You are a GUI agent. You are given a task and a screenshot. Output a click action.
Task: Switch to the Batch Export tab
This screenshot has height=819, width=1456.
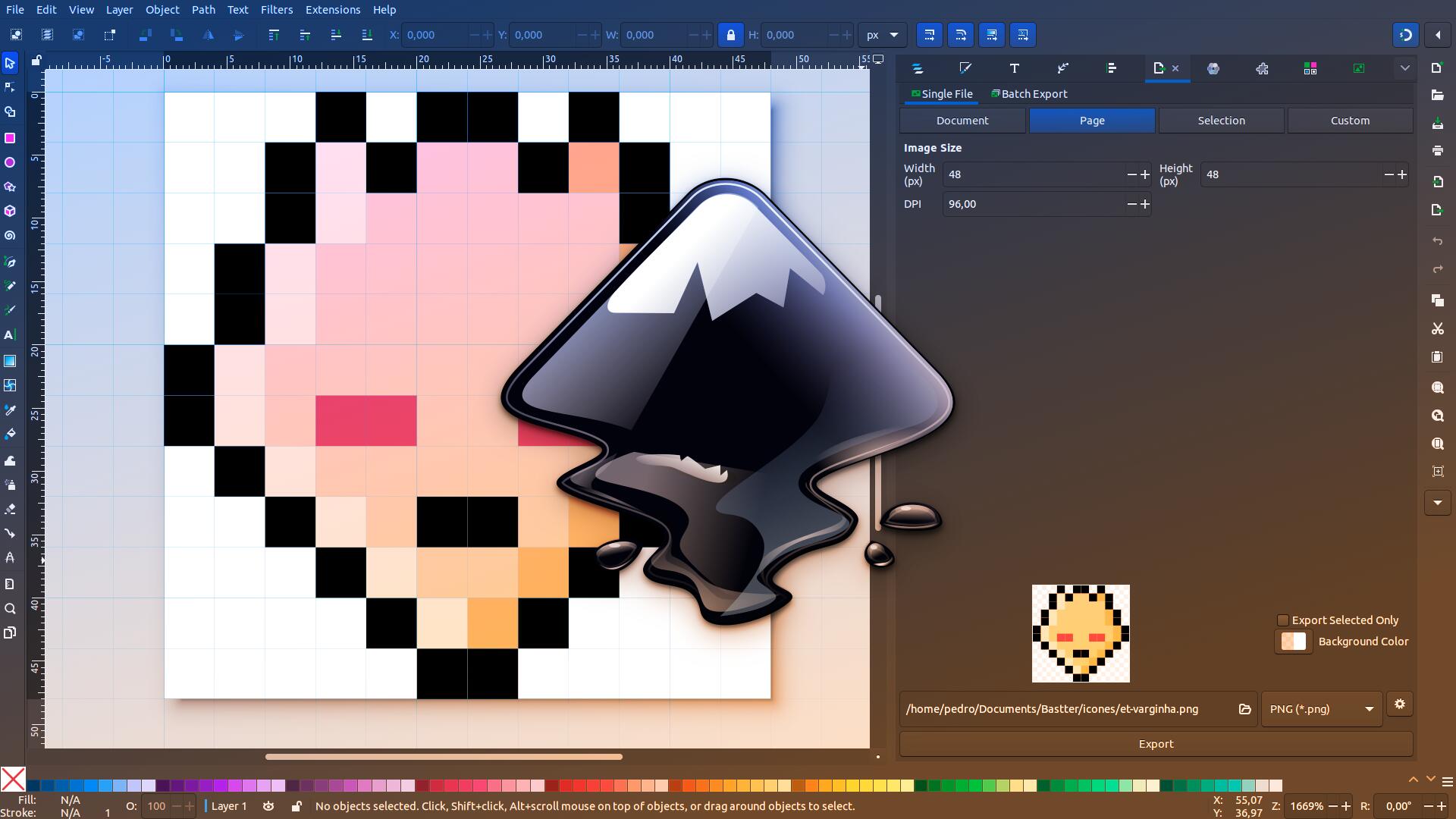tap(1029, 94)
